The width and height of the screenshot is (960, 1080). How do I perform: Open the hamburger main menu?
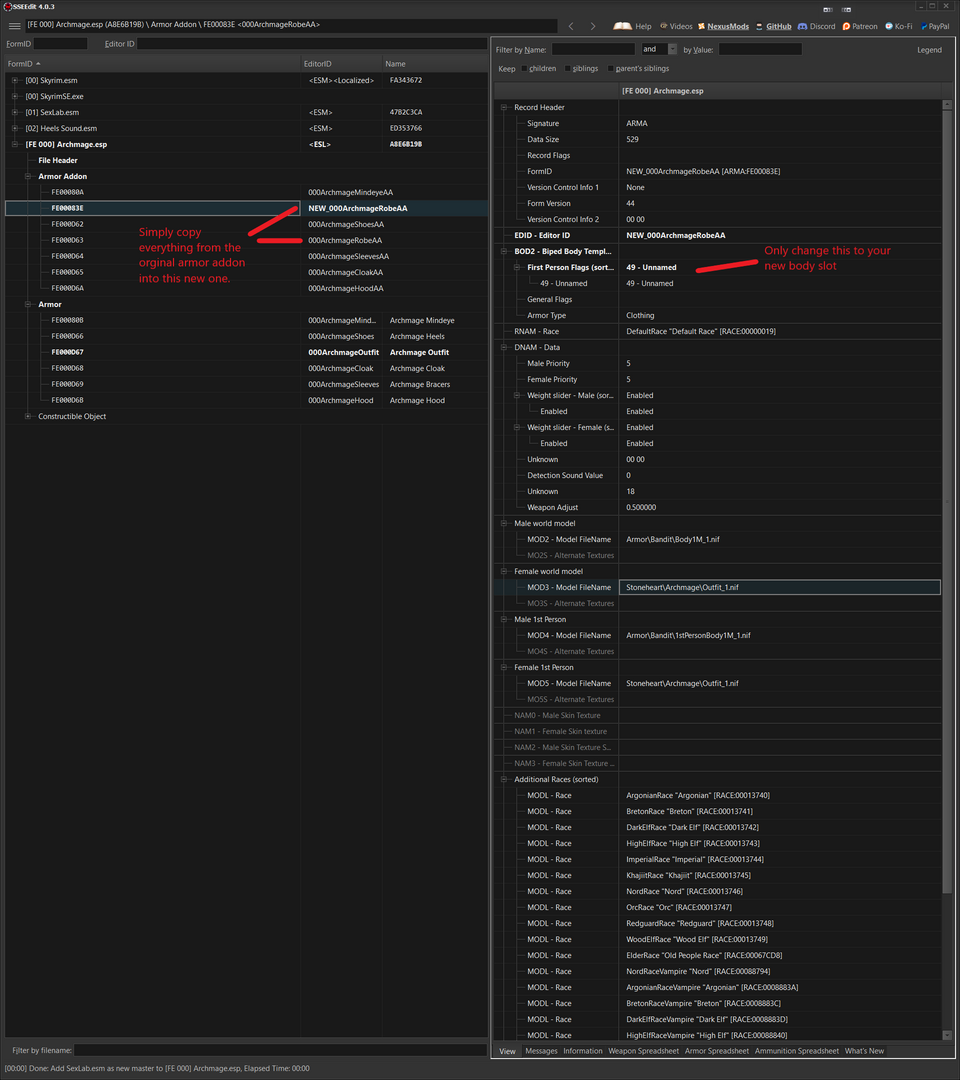[x=14, y=25]
